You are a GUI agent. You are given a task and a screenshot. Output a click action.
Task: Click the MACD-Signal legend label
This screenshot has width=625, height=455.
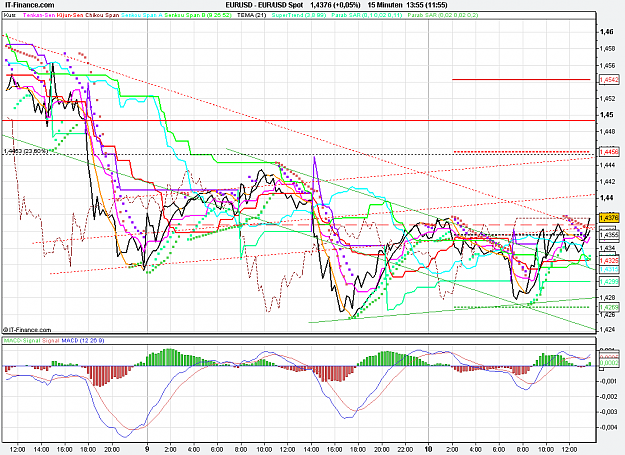[22, 341]
